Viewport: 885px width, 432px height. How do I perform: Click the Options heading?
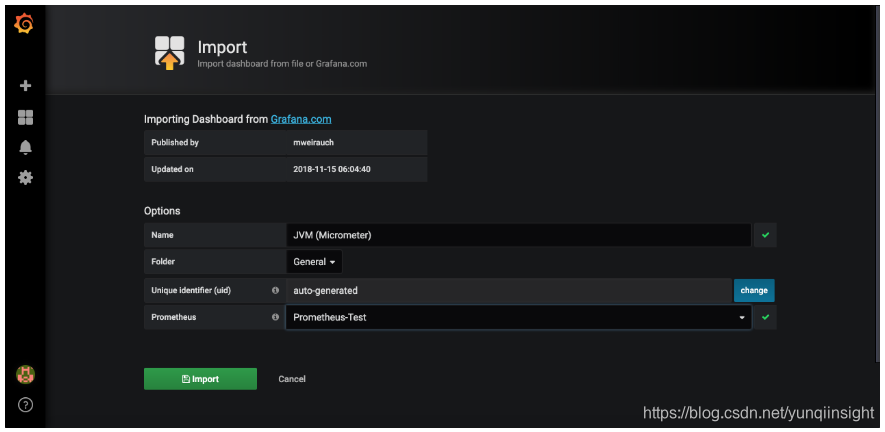pyautogui.click(x=162, y=211)
